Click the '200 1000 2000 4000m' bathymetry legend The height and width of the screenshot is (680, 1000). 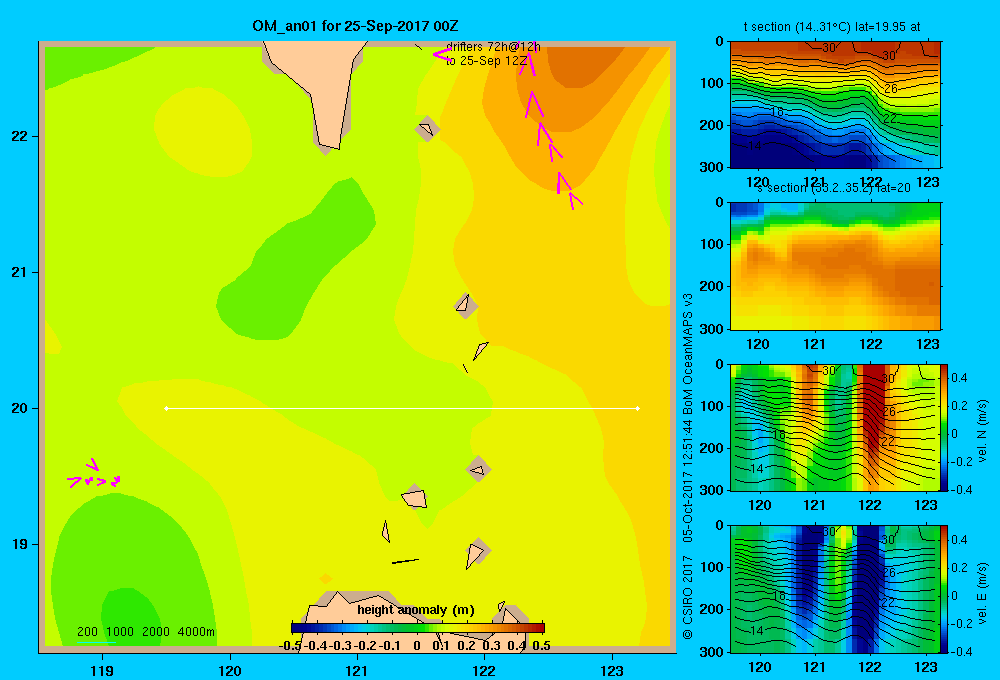pos(145,632)
